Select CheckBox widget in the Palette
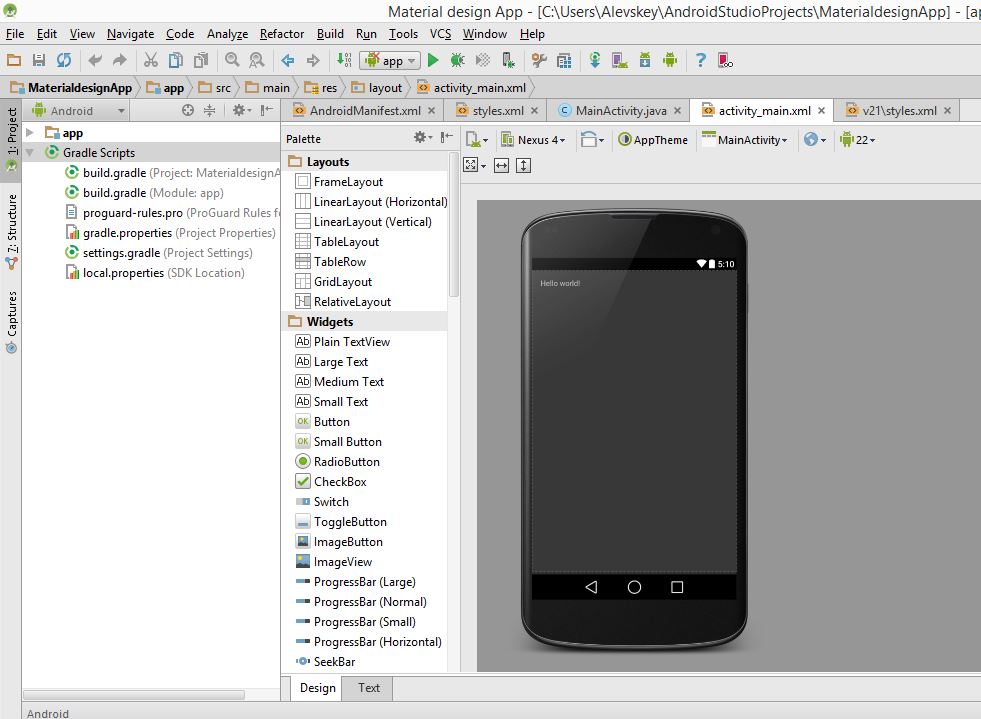Screen dimensions: 981x719 [x=340, y=482]
